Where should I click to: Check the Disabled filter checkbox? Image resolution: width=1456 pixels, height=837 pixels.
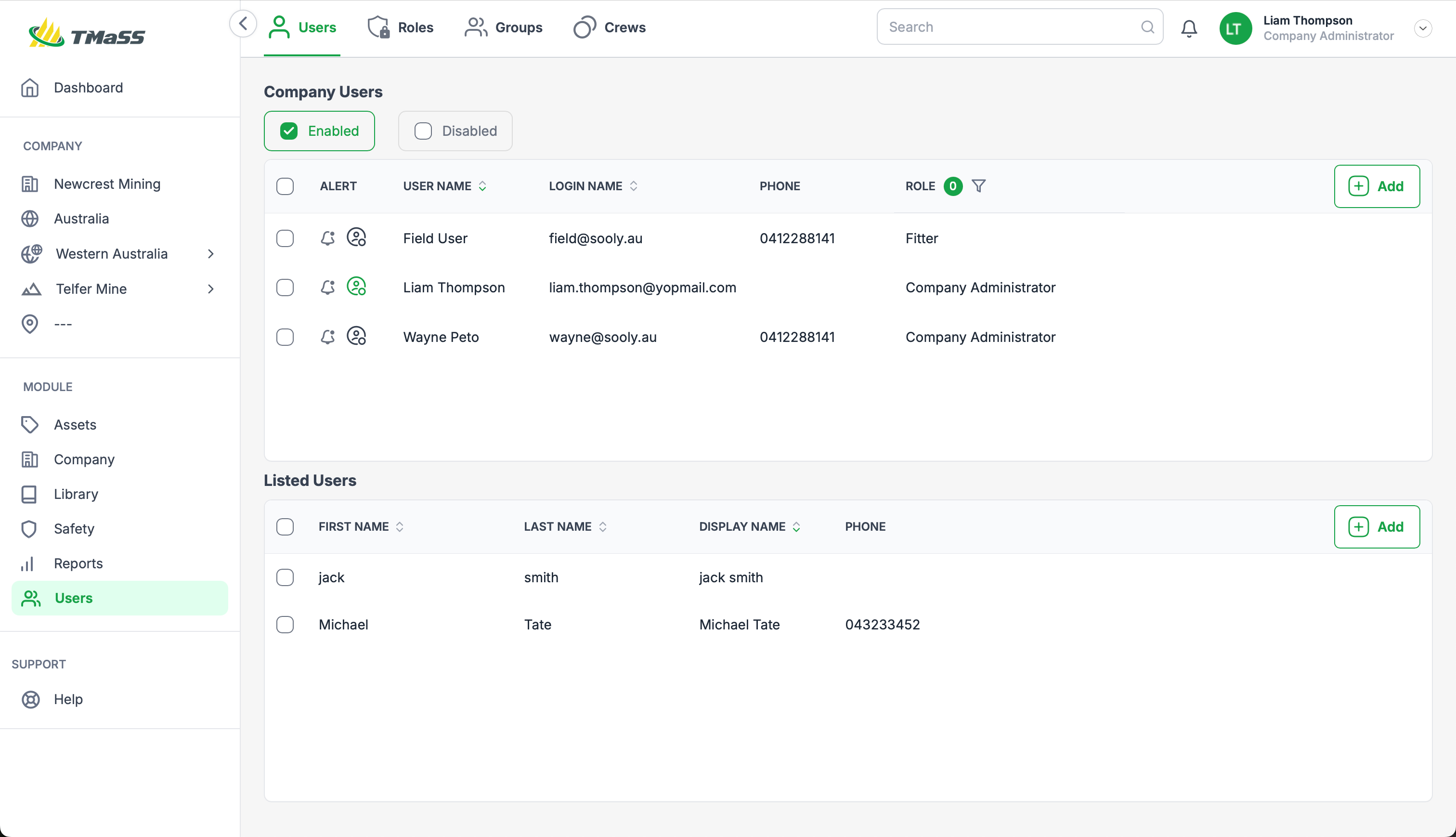(x=423, y=131)
